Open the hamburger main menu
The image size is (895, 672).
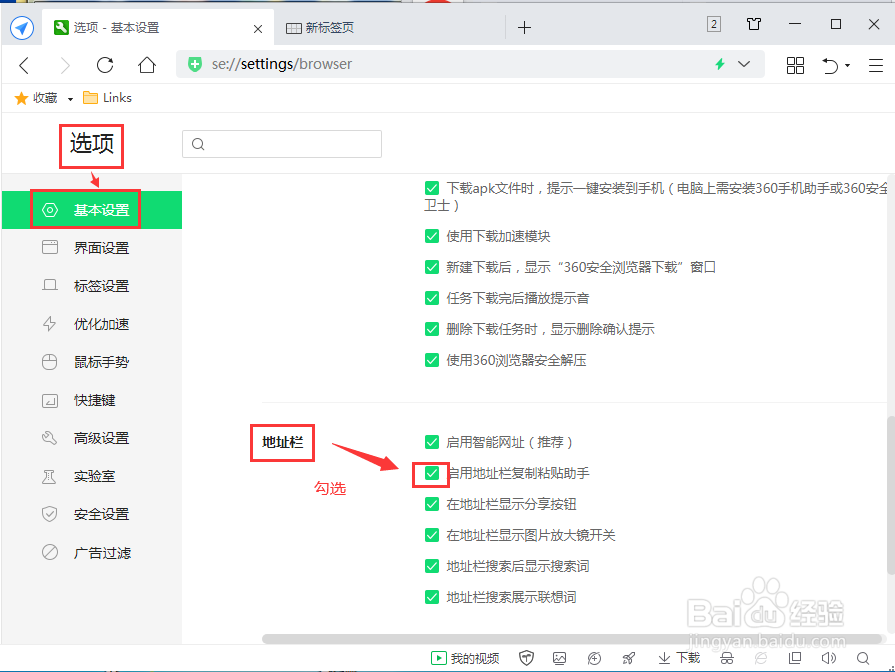click(876, 65)
